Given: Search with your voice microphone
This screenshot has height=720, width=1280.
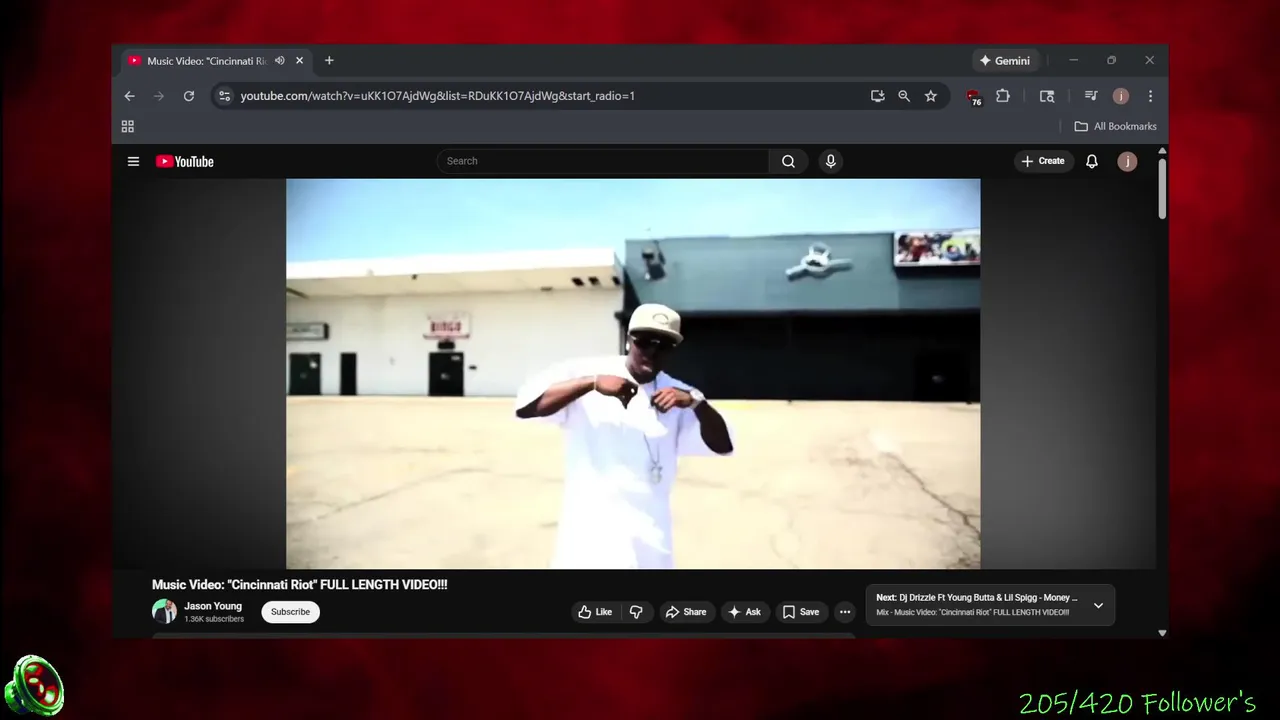Looking at the screenshot, I should tap(830, 161).
